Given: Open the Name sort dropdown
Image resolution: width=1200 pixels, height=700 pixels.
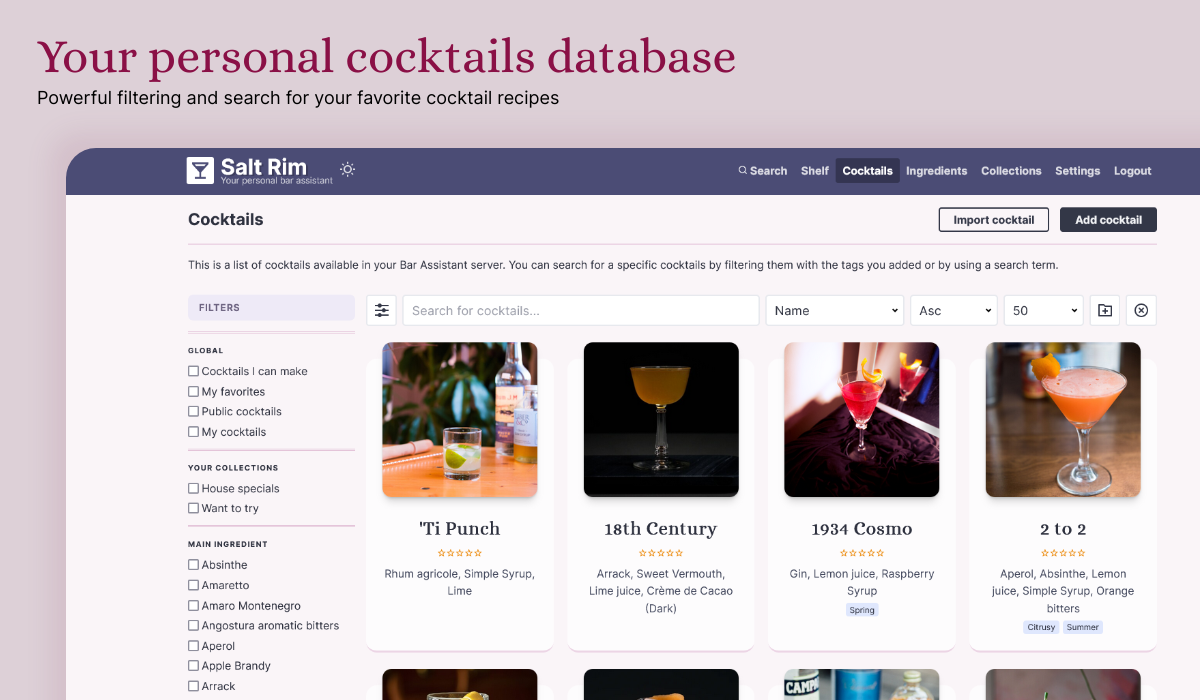Looking at the screenshot, I should click(835, 310).
